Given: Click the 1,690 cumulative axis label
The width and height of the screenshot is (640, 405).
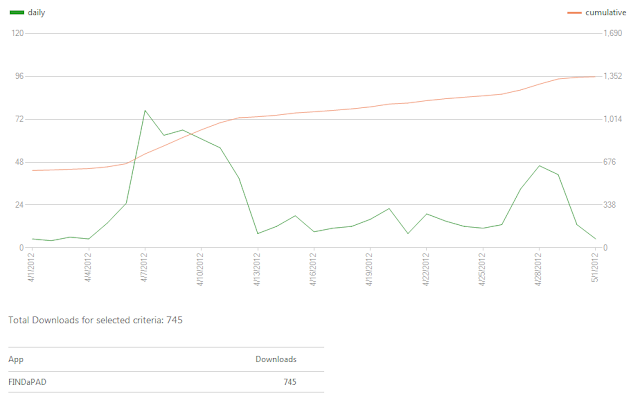Looking at the screenshot, I should click(x=613, y=33).
